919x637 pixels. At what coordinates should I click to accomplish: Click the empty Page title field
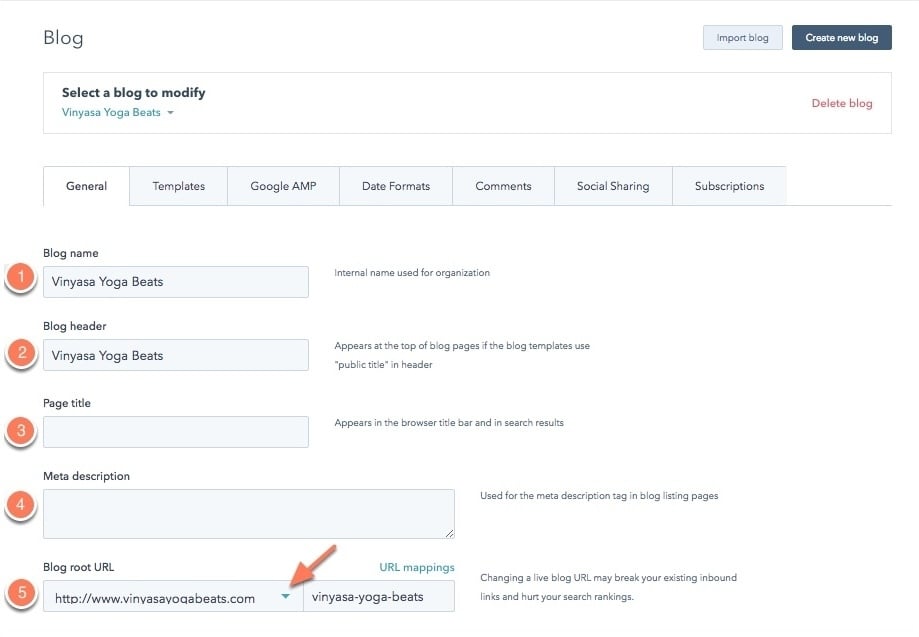[x=176, y=431]
